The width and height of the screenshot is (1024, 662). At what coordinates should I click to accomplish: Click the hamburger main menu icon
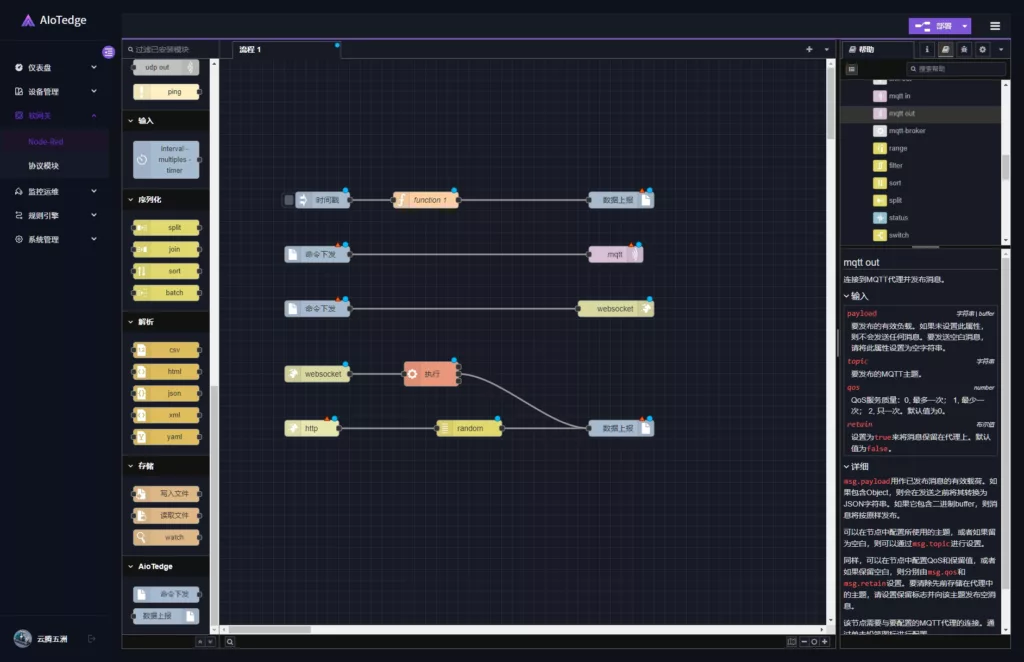click(995, 26)
